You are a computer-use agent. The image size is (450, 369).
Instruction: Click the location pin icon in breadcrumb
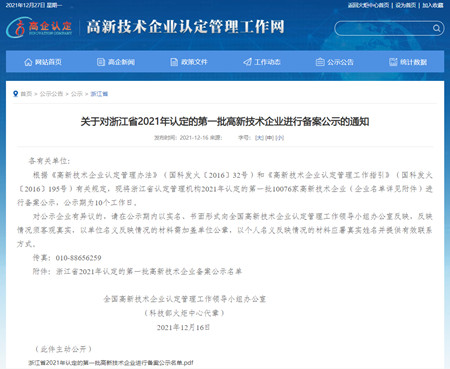[15, 94]
